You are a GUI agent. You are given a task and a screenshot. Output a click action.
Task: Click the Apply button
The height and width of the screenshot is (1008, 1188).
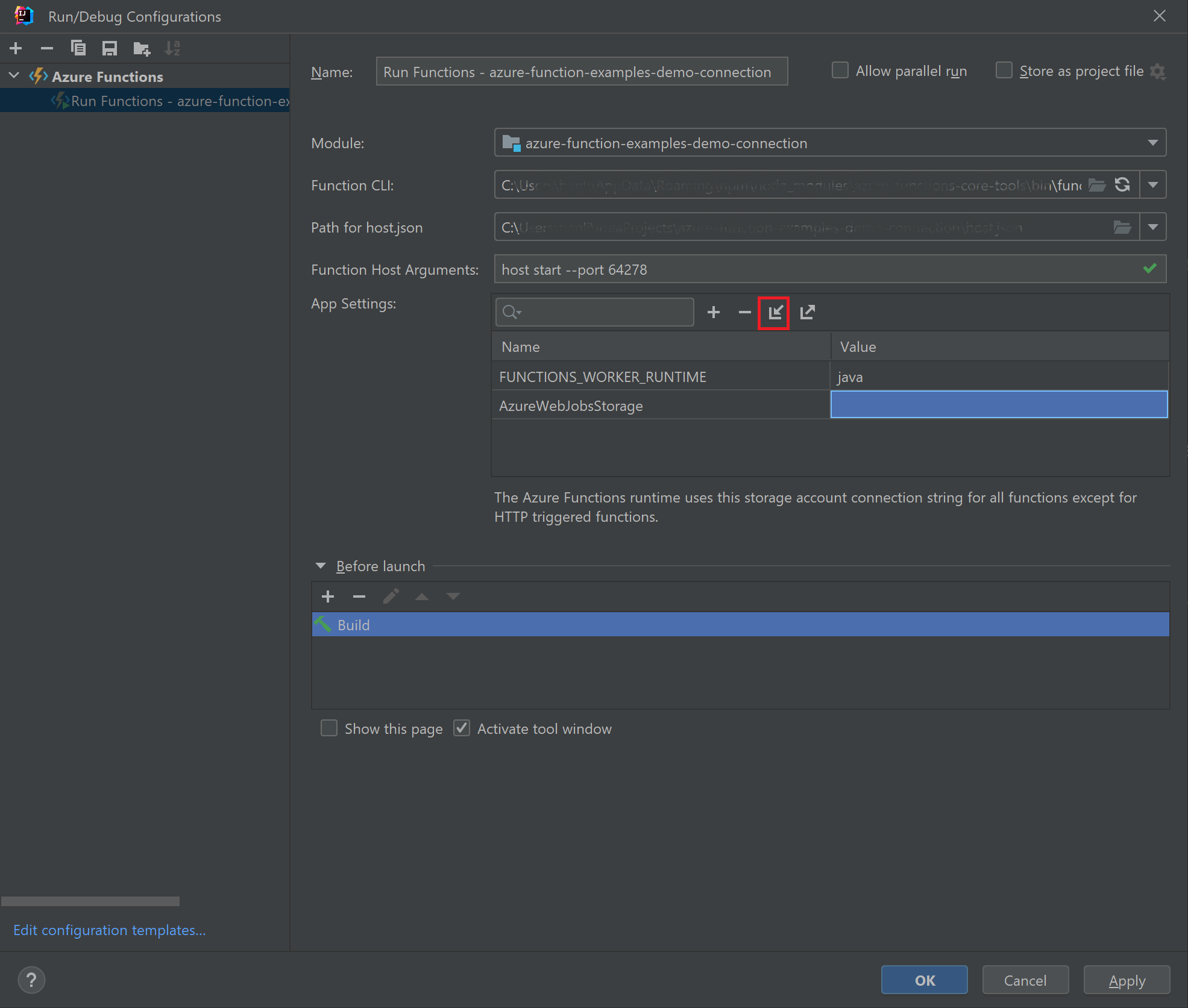pyautogui.click(x=1126, y=980)
